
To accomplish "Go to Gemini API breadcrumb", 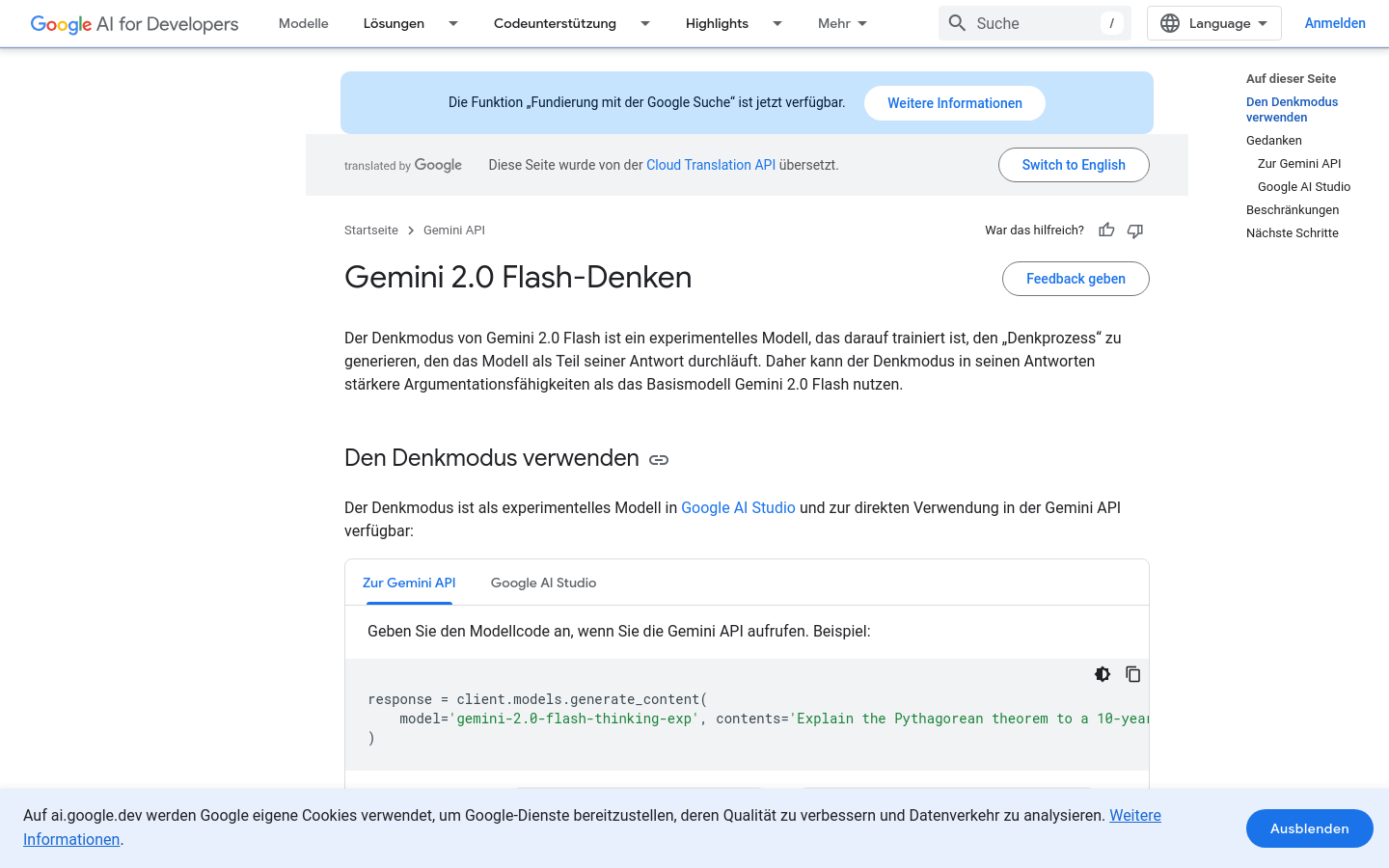I will pos(454,231).
